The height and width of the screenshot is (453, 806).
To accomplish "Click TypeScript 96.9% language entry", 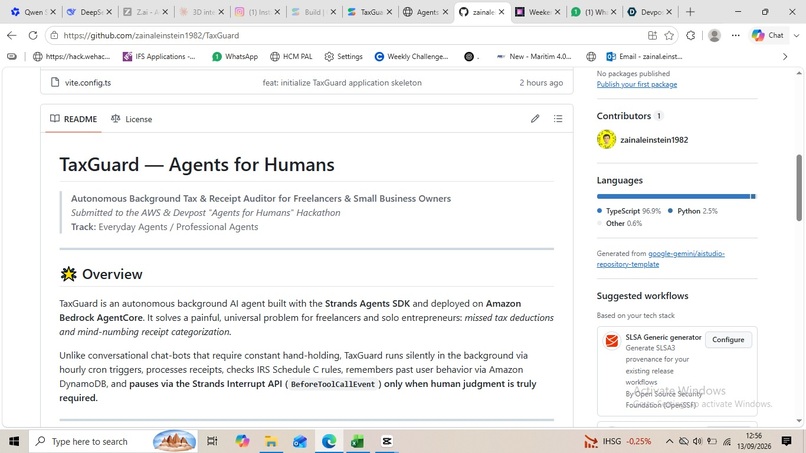I will tap(629, 211).
